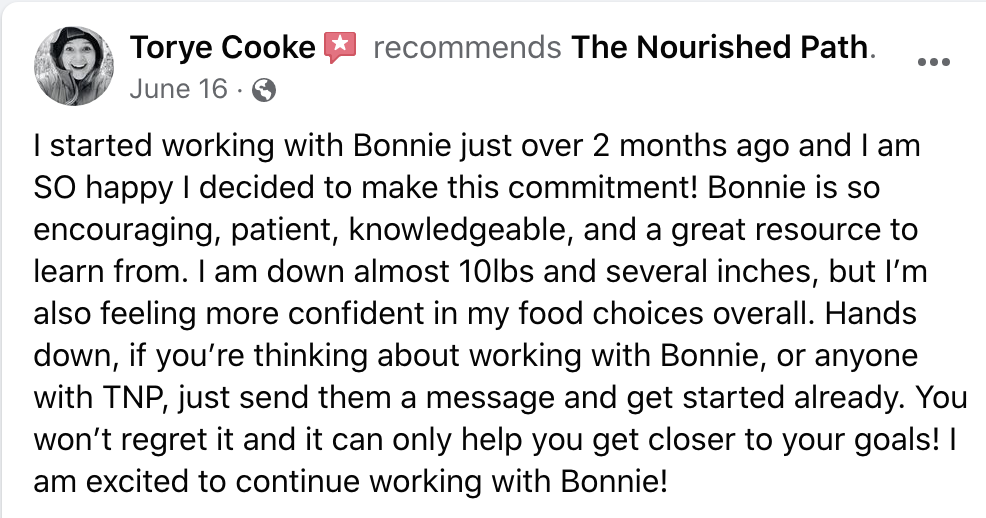
Task: Click 'Hands' at end of fifth line
Action: pos(870,313)
